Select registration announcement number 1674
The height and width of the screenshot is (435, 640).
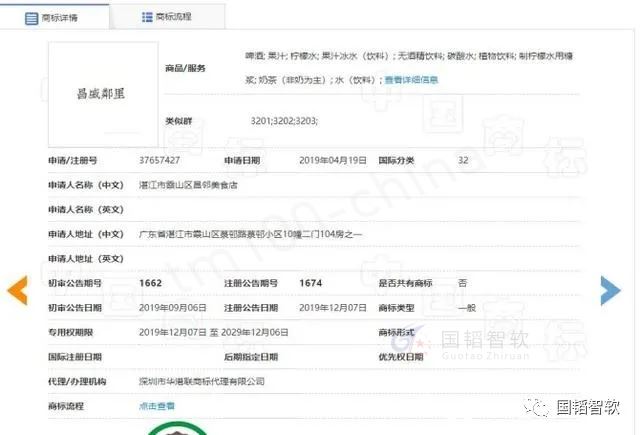(x=311, y=283)
